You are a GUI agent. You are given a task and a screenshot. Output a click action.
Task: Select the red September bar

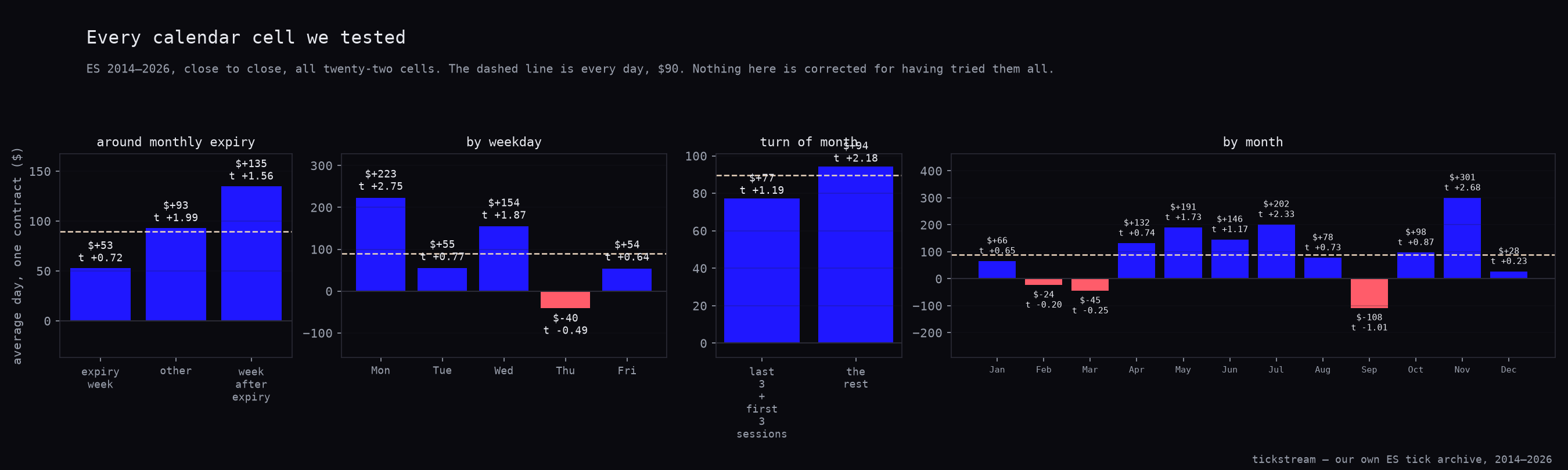click(1369, 293)
